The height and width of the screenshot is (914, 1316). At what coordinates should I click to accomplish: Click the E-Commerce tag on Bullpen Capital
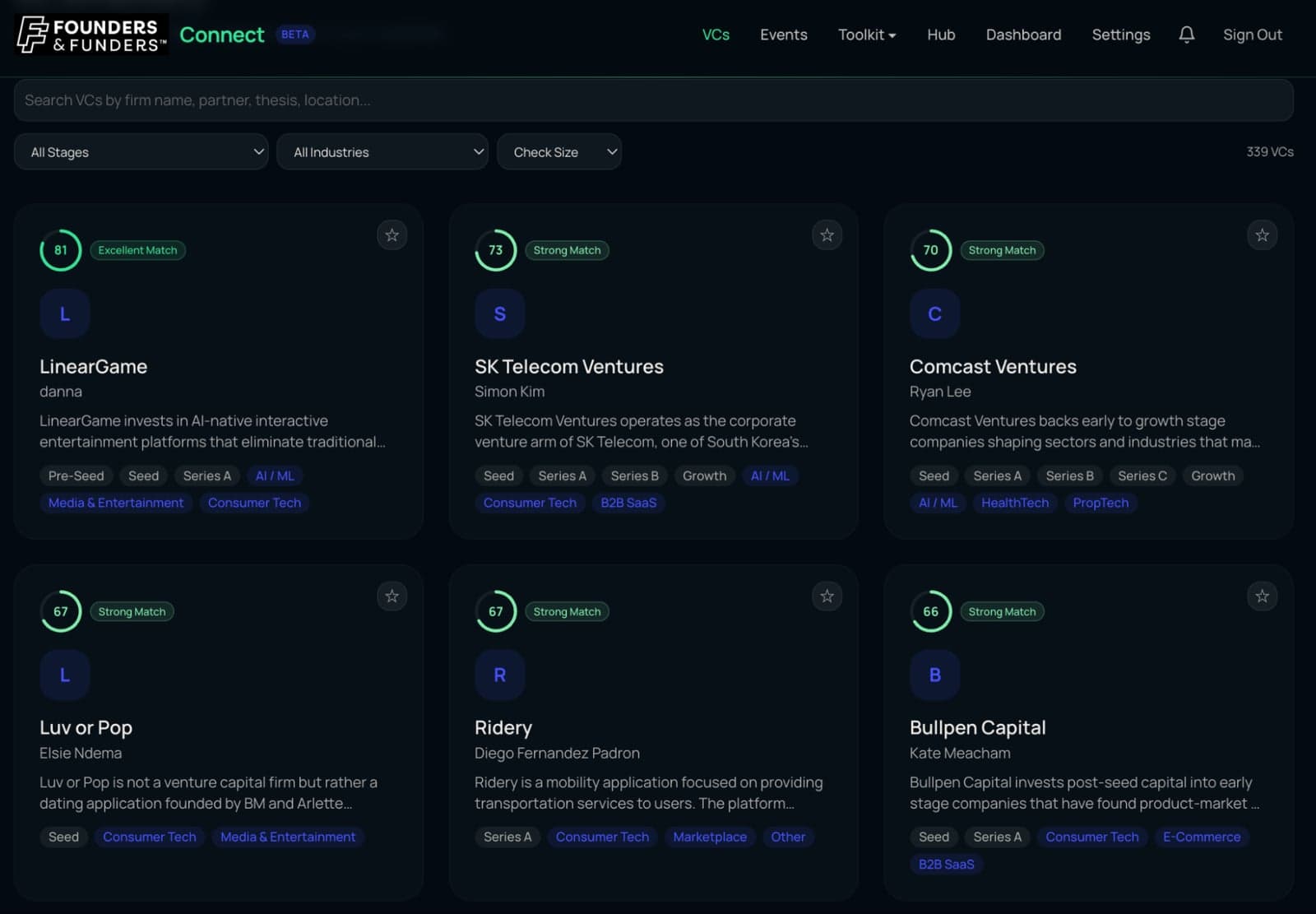pyautogui.click(x=1202, y=837)
